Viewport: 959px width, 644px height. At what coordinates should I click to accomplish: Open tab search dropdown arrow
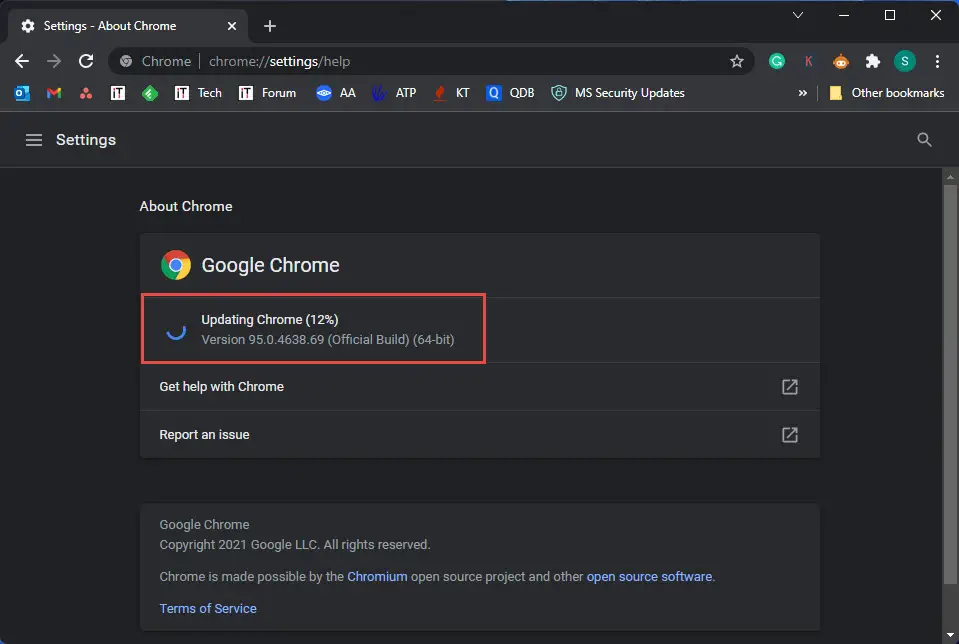coord(798,15)
